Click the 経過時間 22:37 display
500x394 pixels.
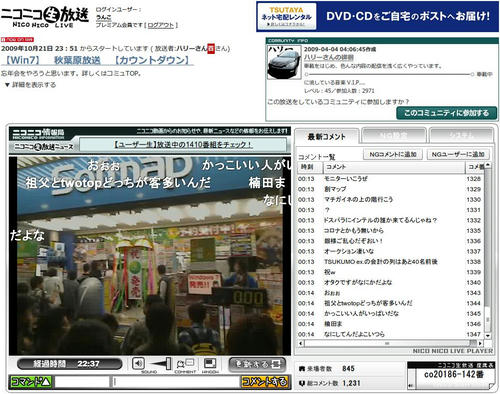tap(70, 364)
